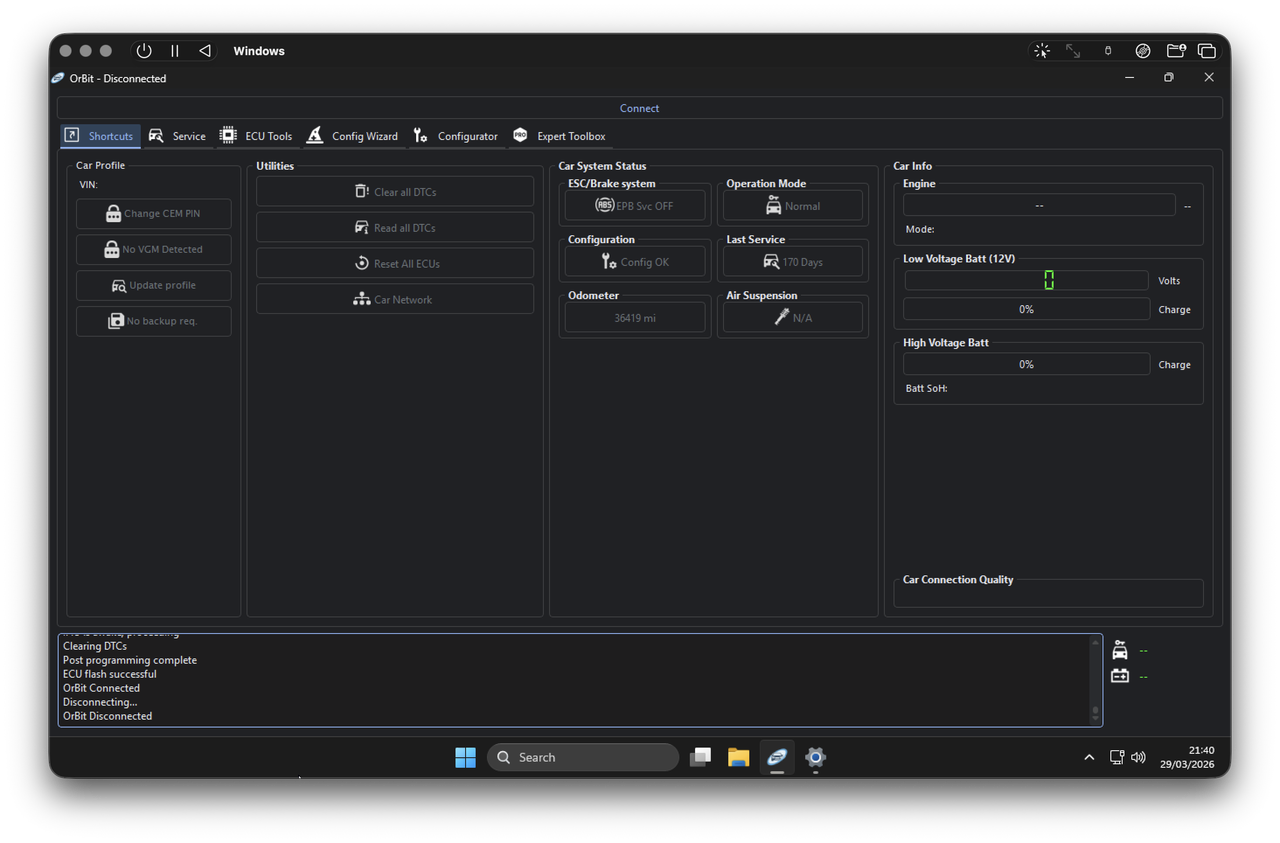Click the car service icon beside 170 Days
Viewport: 1280px width, 843px height.
(771, 262)
